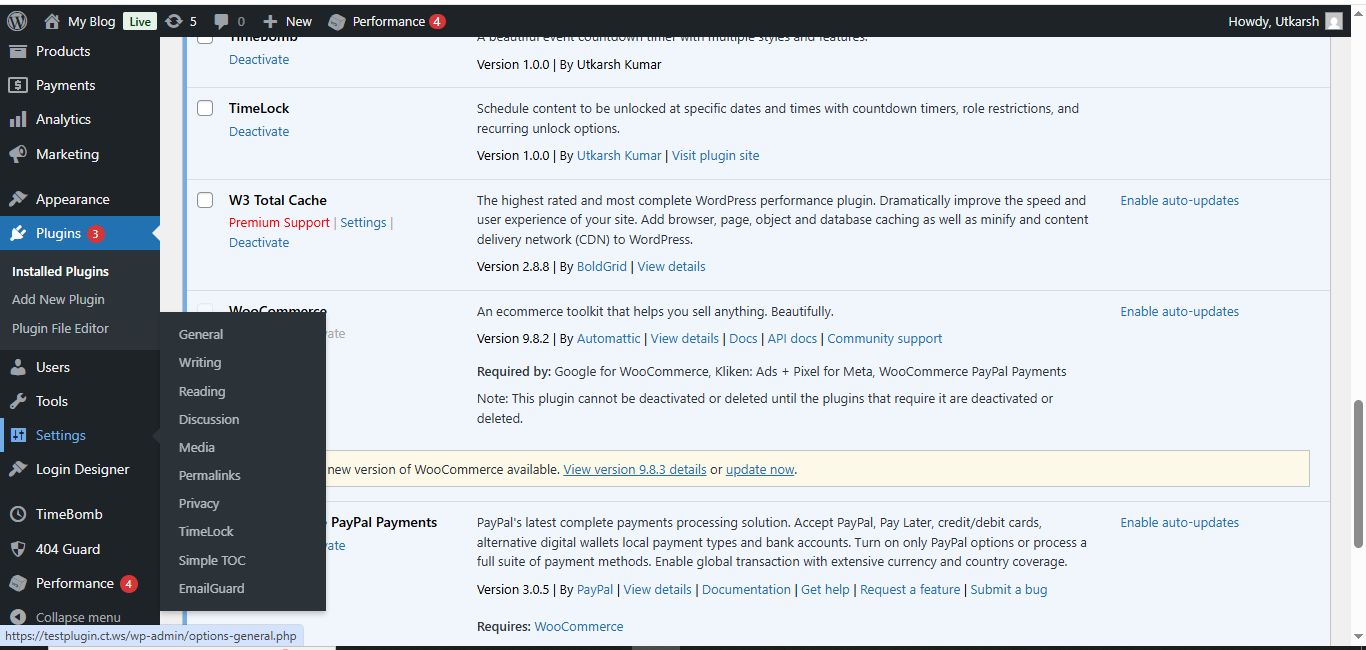Click the WordPress logo icon

(x=17, y=21)
